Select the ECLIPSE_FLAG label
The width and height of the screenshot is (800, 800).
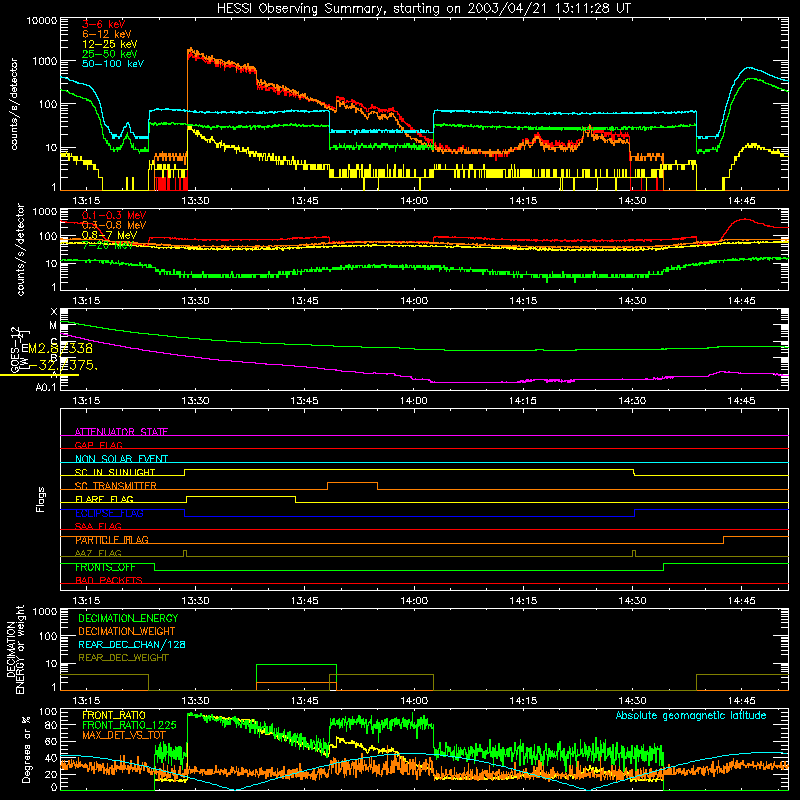click(109, 513)
